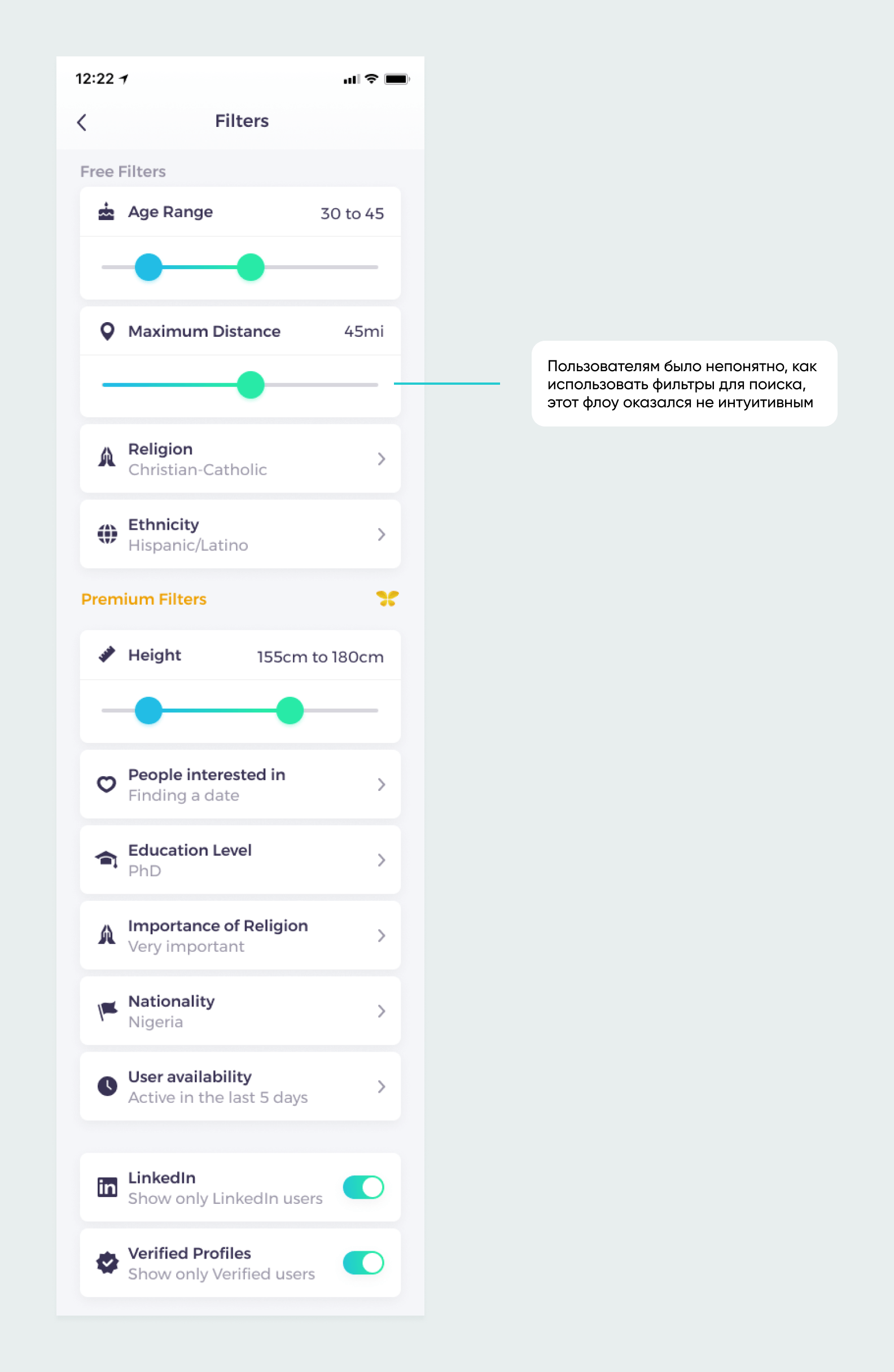The width and height of the screenshot is (894, 1372).
Task: Tap the back arrow icon
Action: pyautogui.click(x=82, y=122)
